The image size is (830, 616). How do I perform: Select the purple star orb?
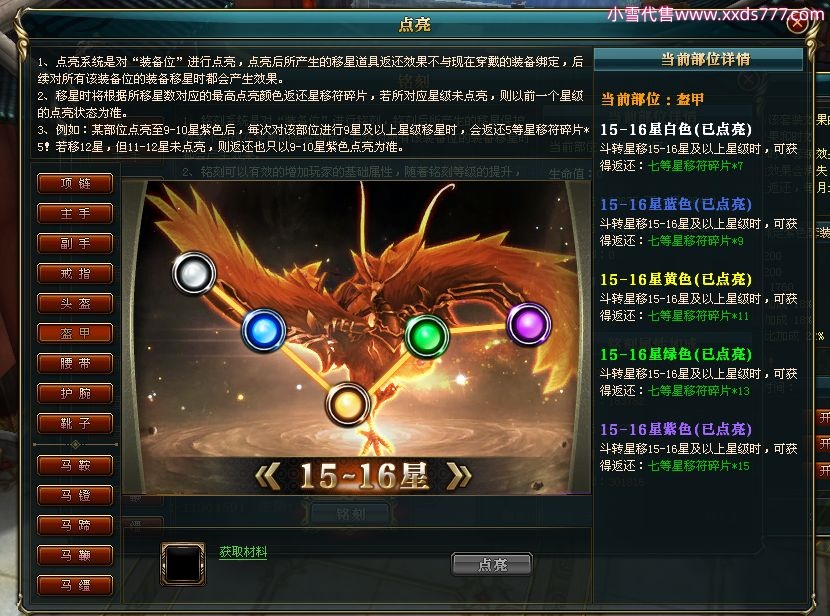coord(529,324)
